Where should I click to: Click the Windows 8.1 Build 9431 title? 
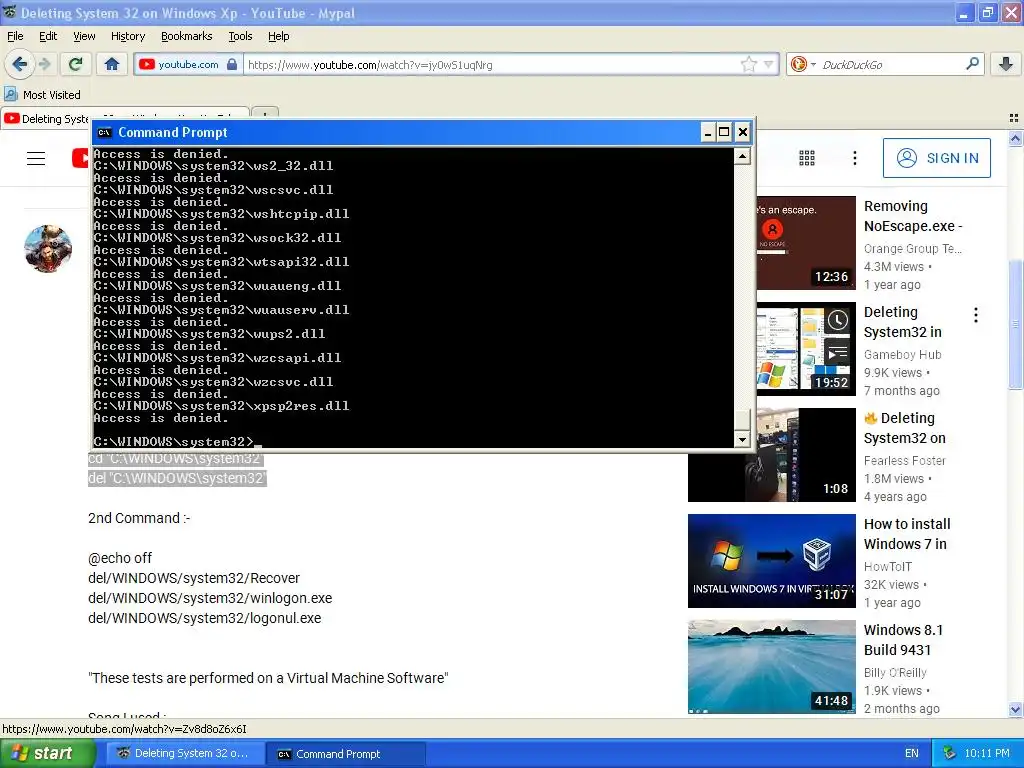903,640
